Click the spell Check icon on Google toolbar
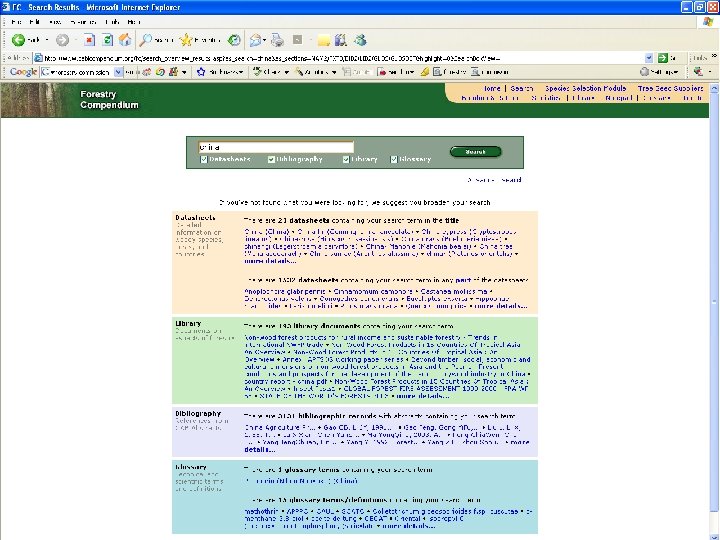Image resolution: width=720 pixels, height=540 pixels. point(258,72)
